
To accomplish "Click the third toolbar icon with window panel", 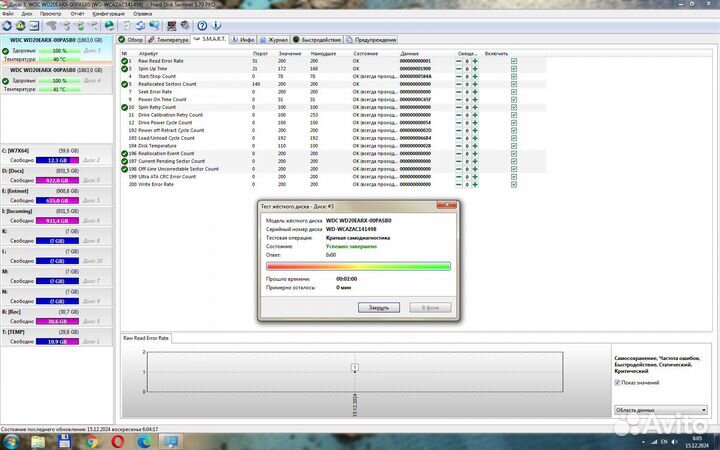I will tap(34, 26).
